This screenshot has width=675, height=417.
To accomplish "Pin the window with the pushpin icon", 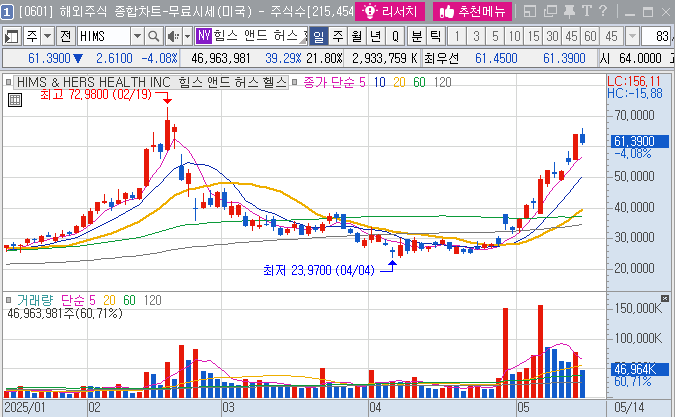I will pos(570,12).
